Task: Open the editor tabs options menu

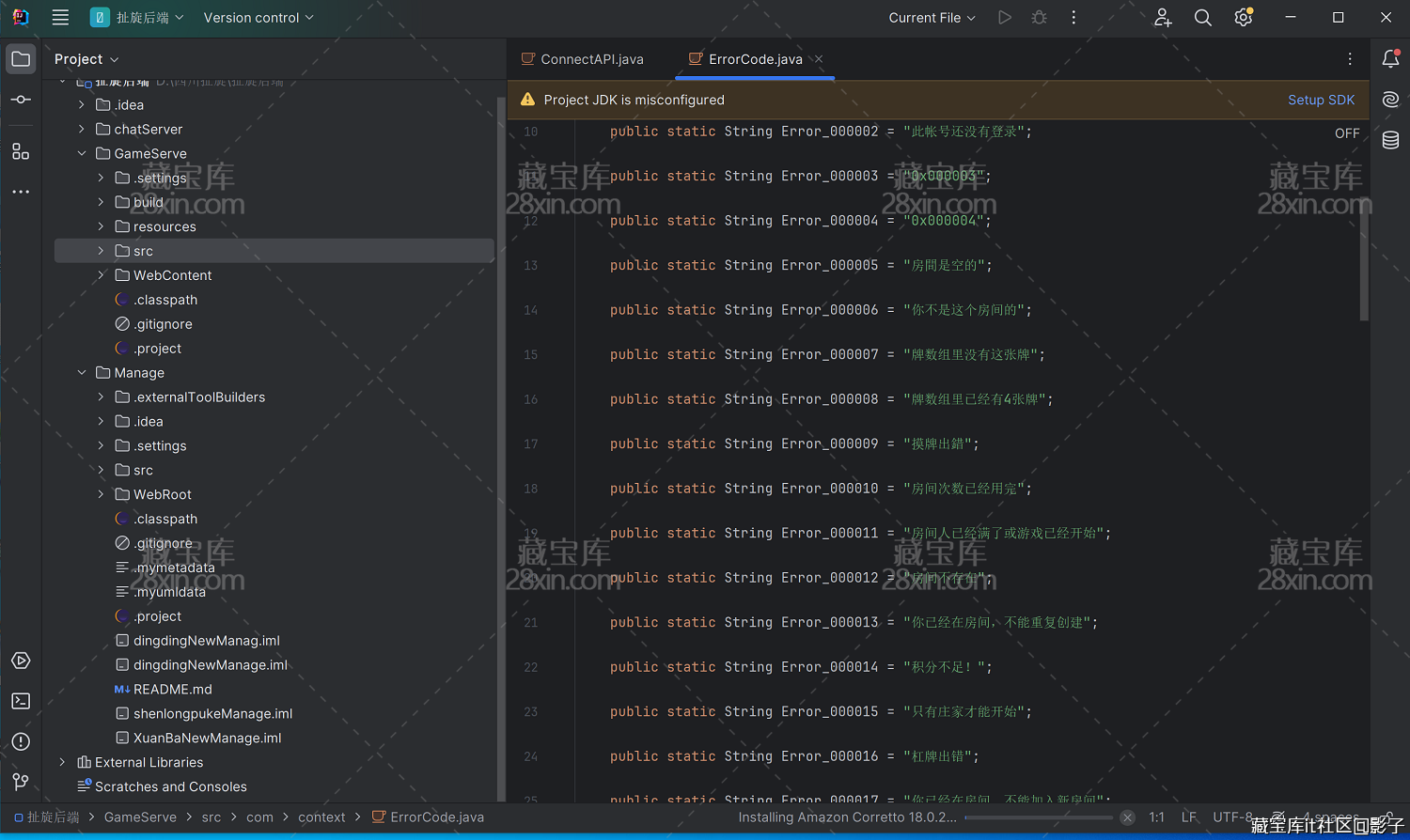Action: point(1350,58)
